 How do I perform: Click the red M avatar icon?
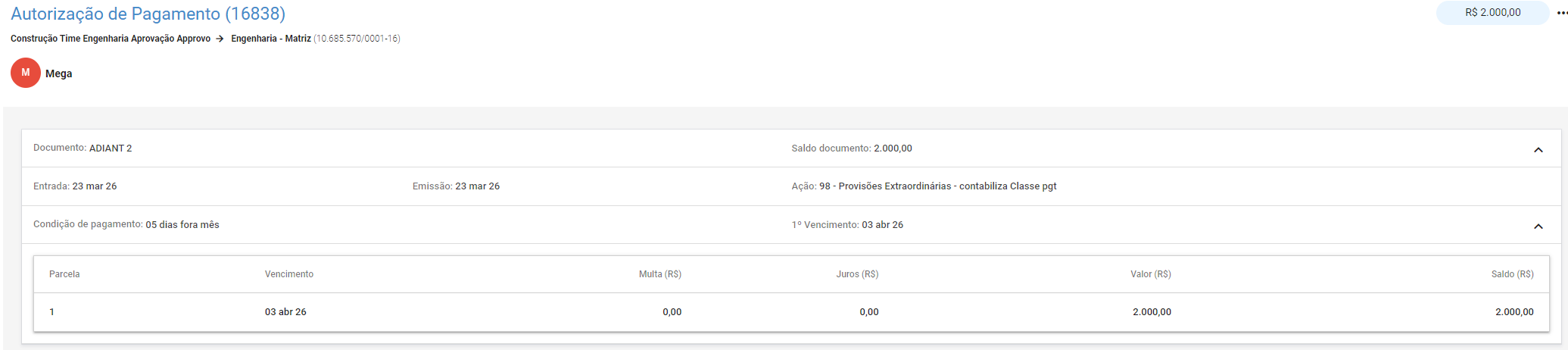(26, 73)
